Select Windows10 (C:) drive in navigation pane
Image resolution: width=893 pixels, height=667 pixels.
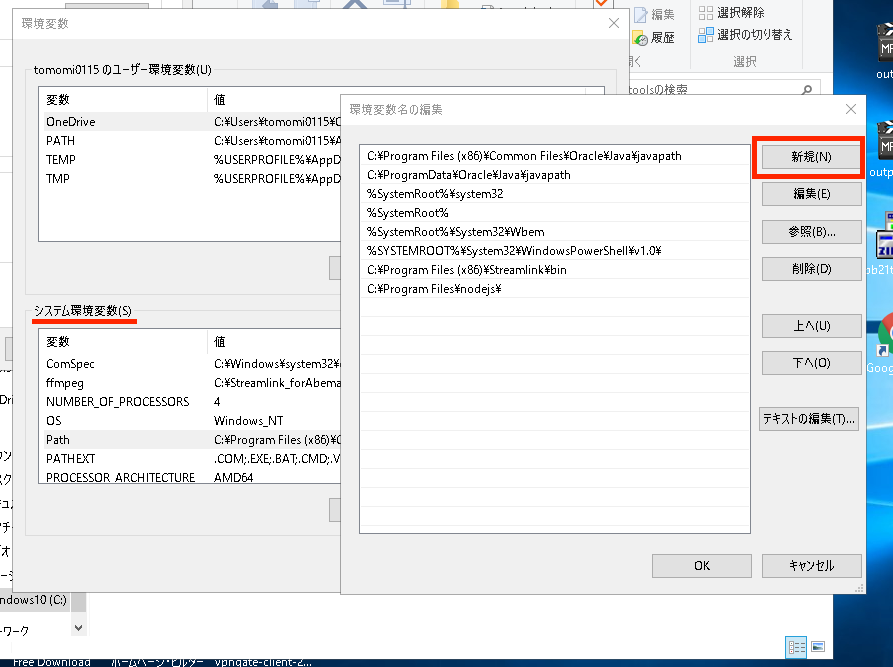(33, 600)
